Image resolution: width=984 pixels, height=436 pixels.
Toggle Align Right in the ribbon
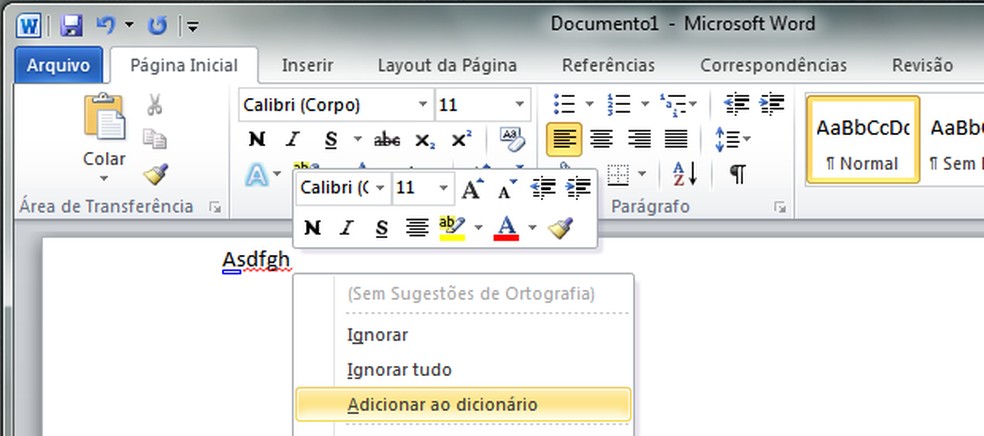coord(639,139)
